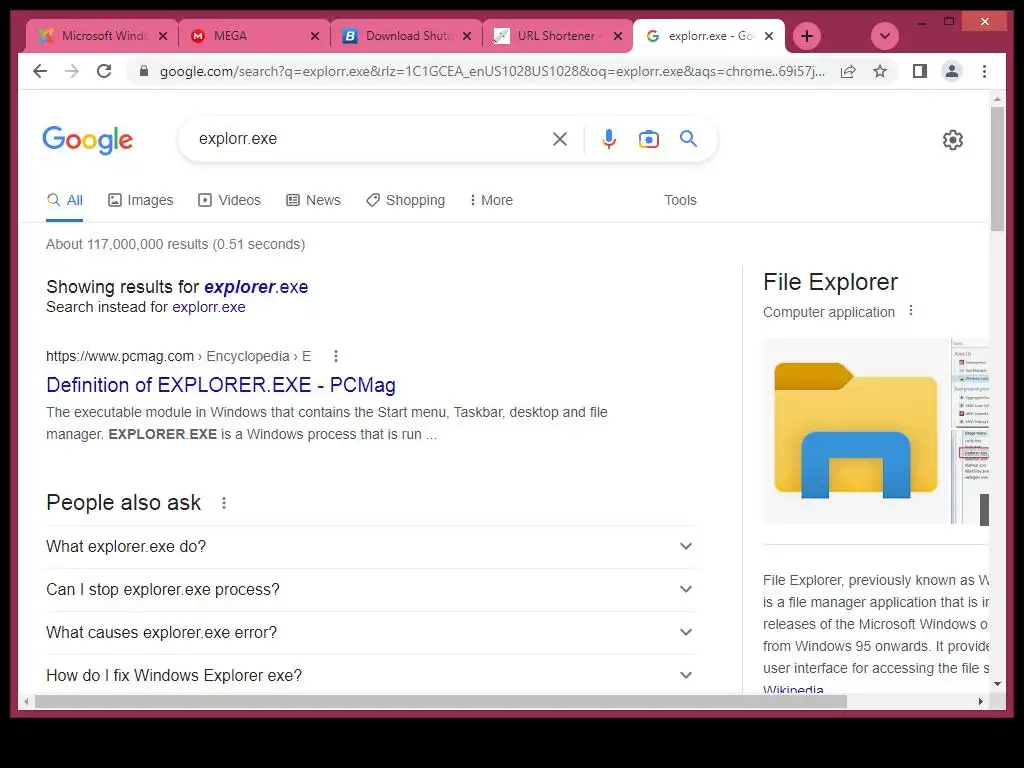Close the MEGA tab
This screenshot has height=768, width=1024.
tap(315, 36)
